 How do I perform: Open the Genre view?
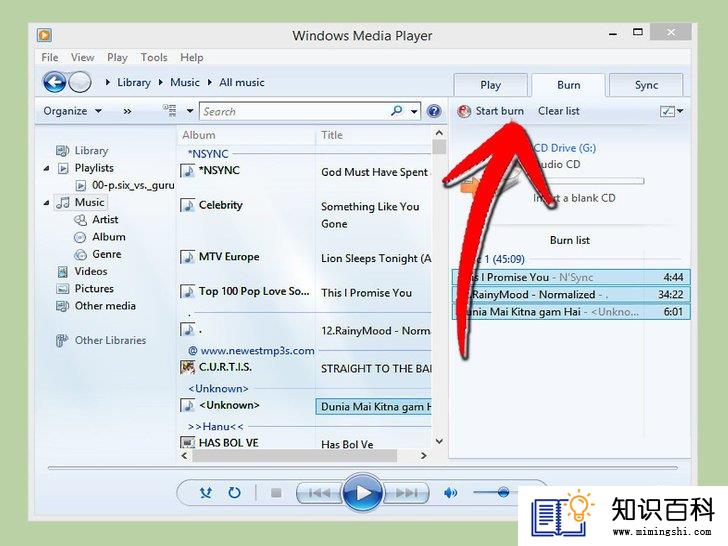[x=106, y=254]
